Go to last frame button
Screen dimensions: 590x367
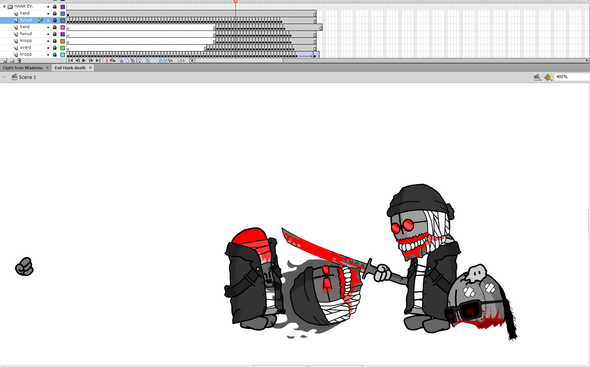(x=98, y=60)
